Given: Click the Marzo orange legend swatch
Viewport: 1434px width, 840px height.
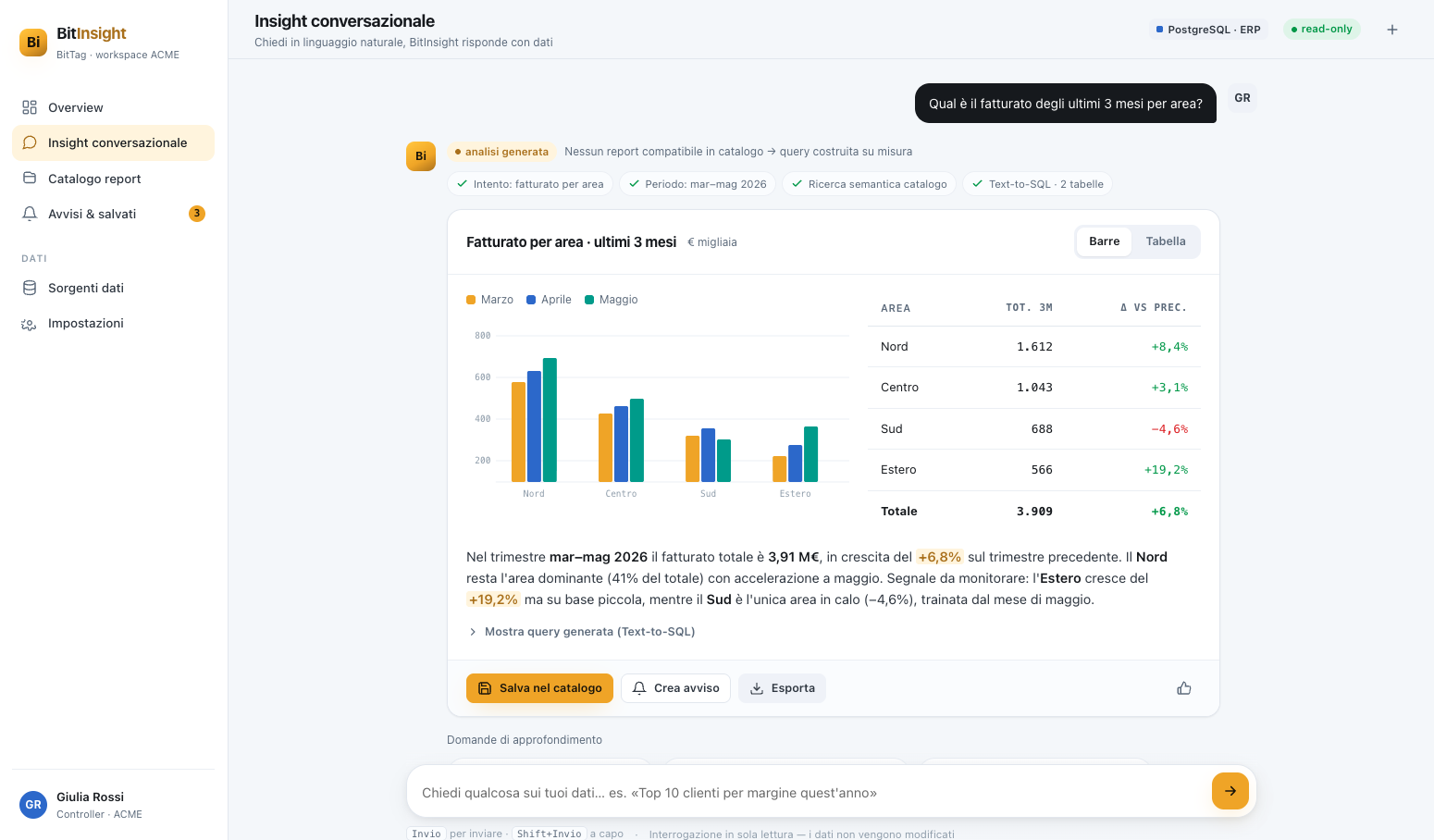Looking at the screenshot, I should point(471,300).
